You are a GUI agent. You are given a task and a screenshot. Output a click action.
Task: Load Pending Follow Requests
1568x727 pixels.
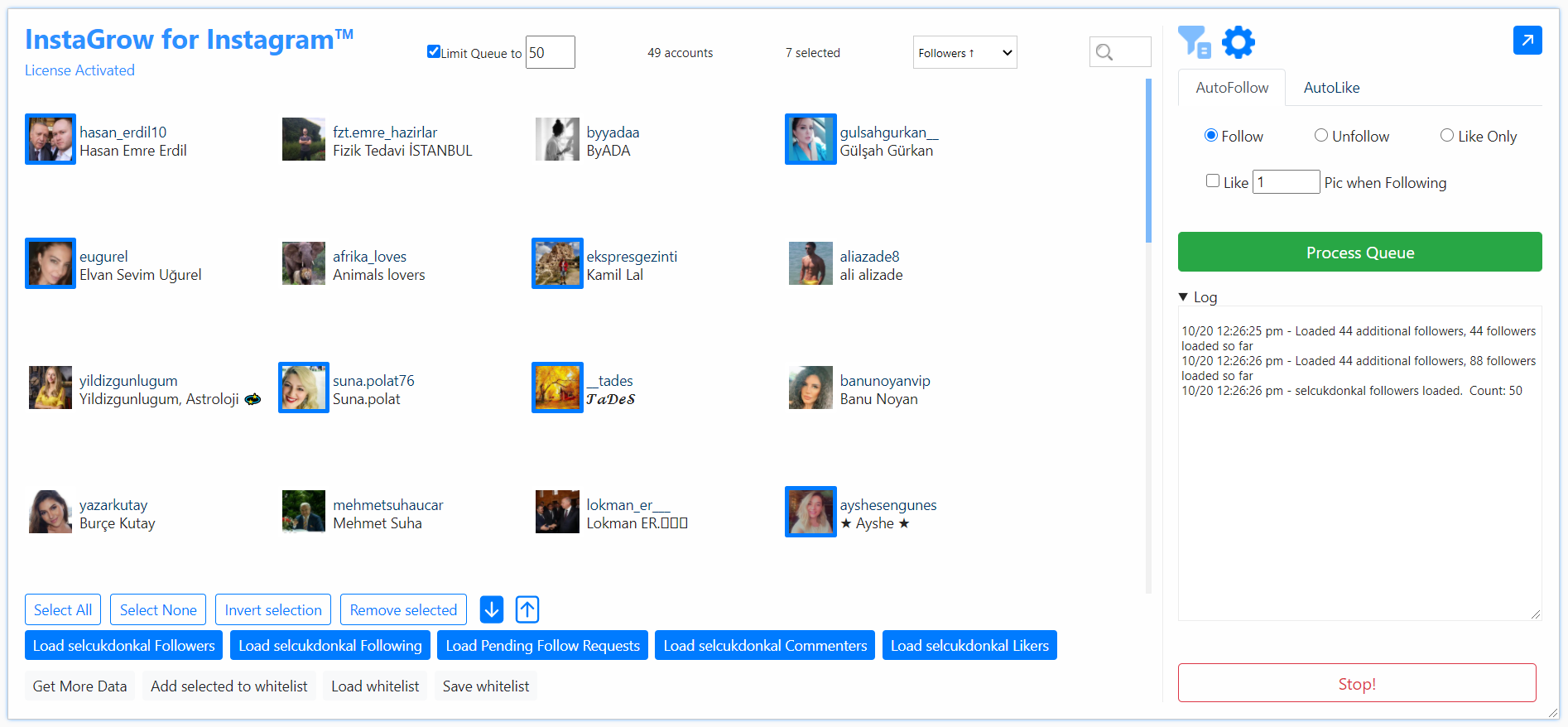pos(543,645)
